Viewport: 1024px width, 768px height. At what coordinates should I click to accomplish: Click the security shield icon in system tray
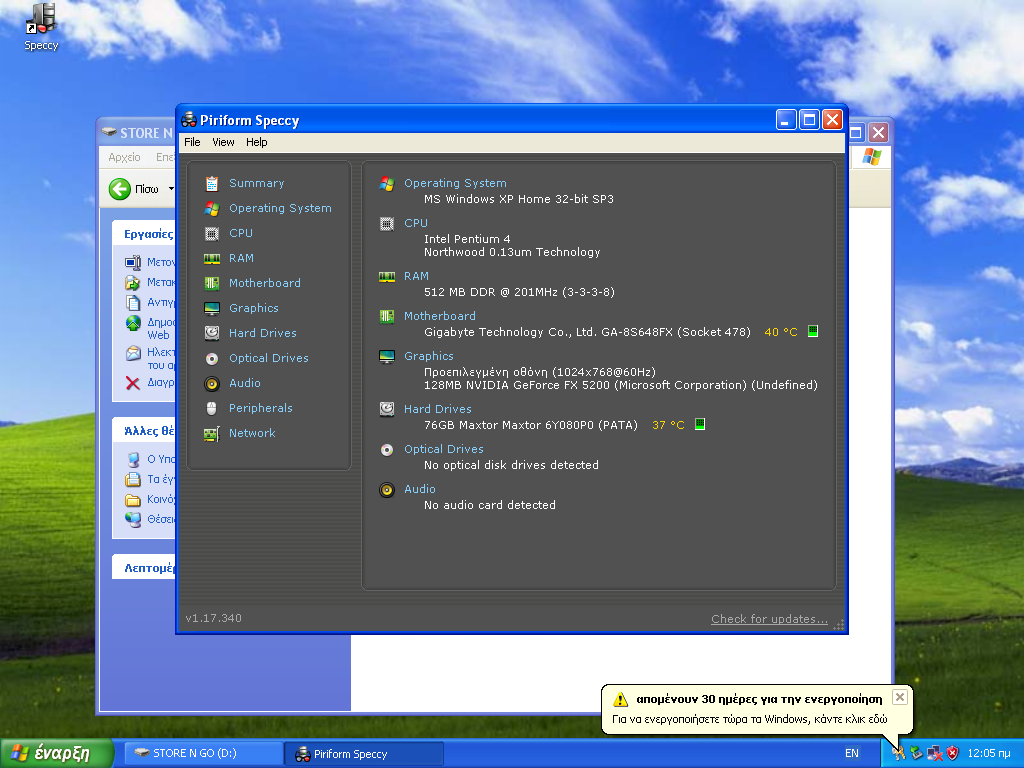[x=952, y=753]
